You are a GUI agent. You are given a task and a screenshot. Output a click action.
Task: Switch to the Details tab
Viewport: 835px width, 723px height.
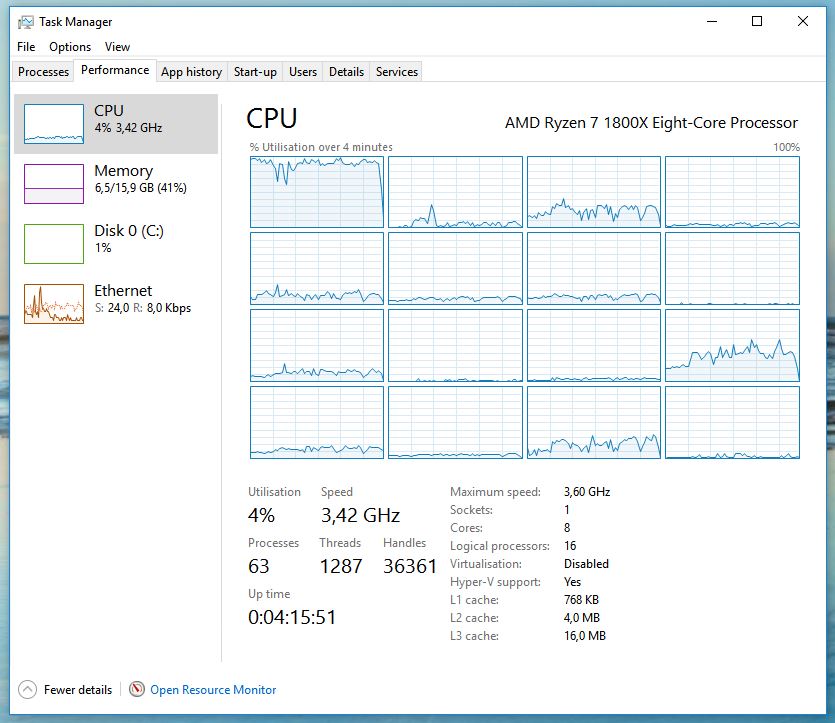[346, 72]
